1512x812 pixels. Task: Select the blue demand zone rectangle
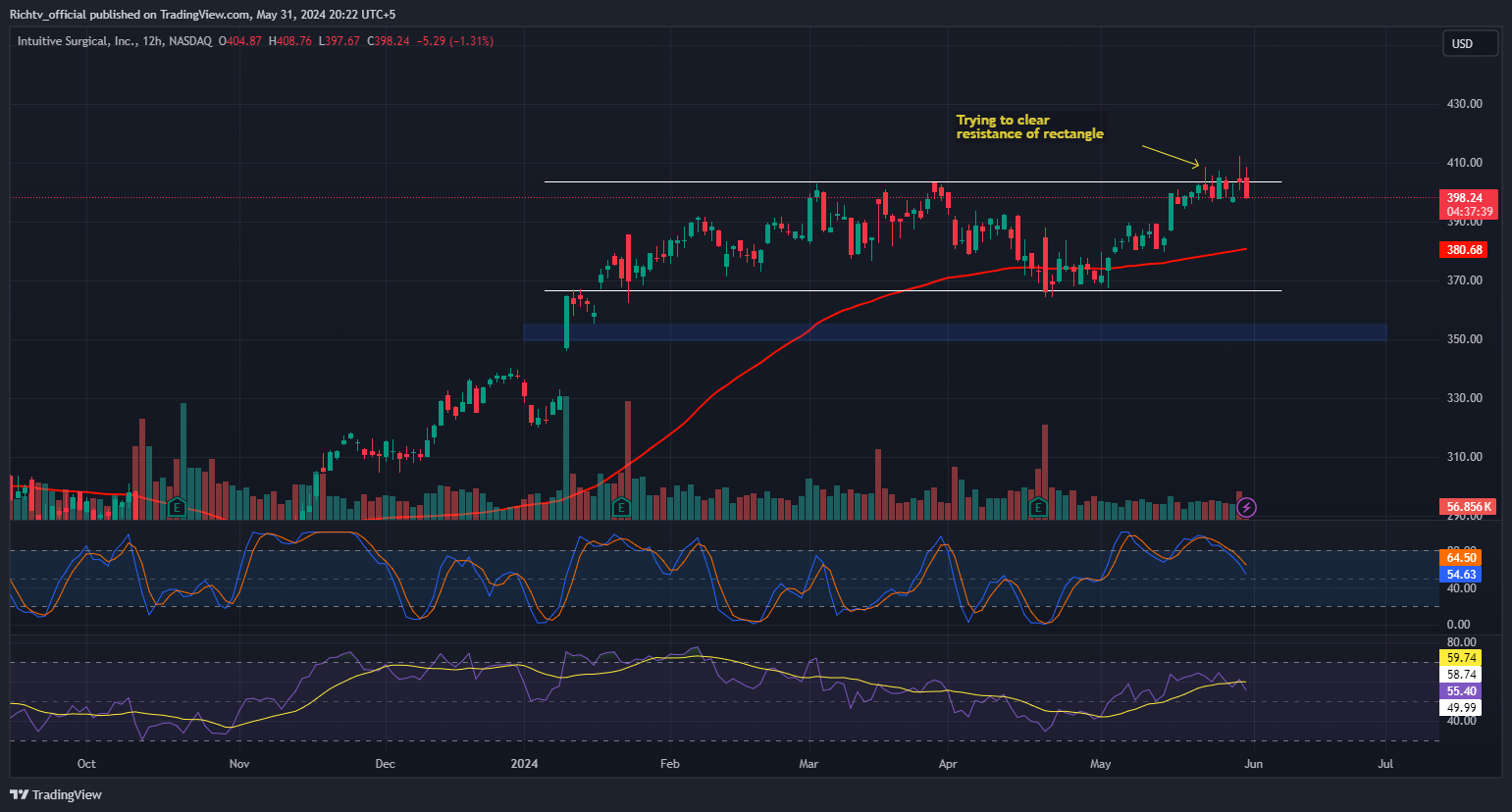click(955, 332)
